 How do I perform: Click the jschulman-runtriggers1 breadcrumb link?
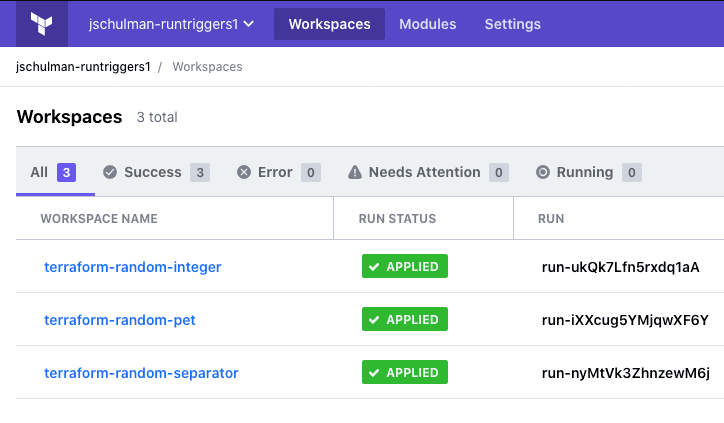(83, 67)
